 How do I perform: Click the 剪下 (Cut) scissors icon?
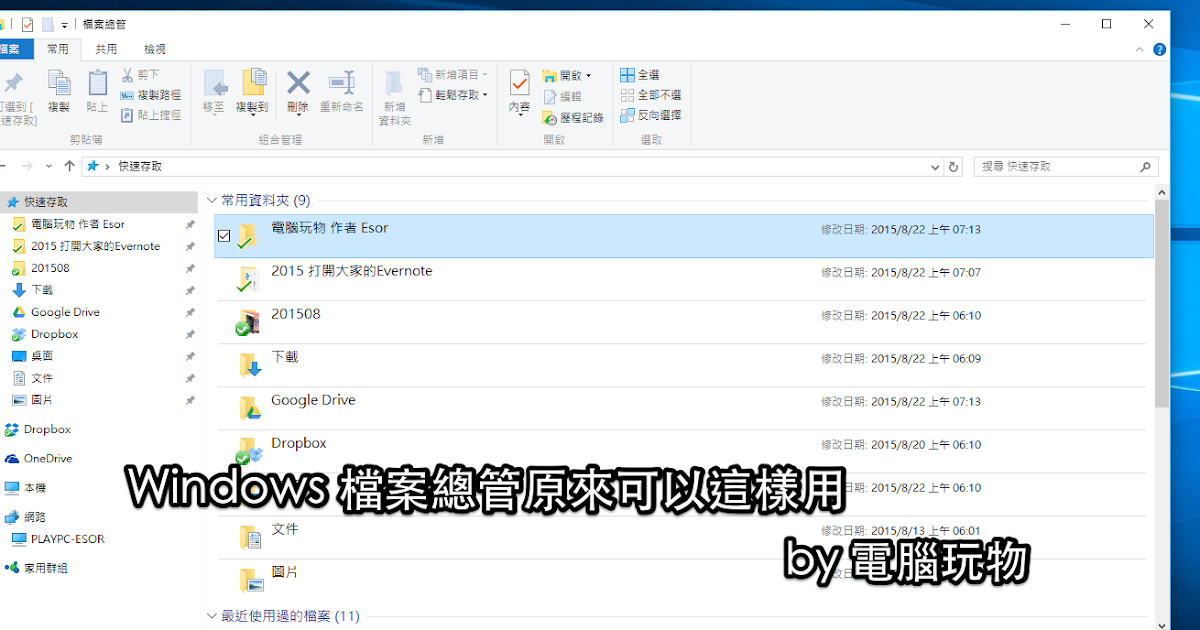coord(127,74)
